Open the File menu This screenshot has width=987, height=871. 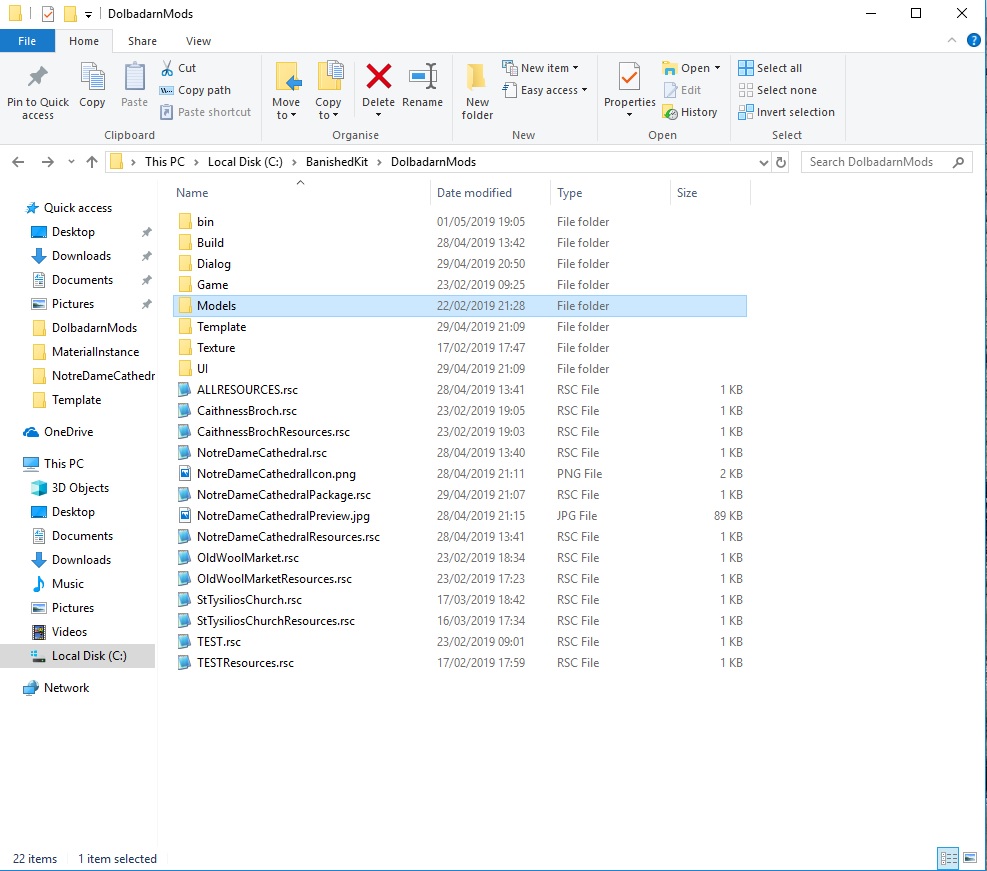[x=27, y=41]
